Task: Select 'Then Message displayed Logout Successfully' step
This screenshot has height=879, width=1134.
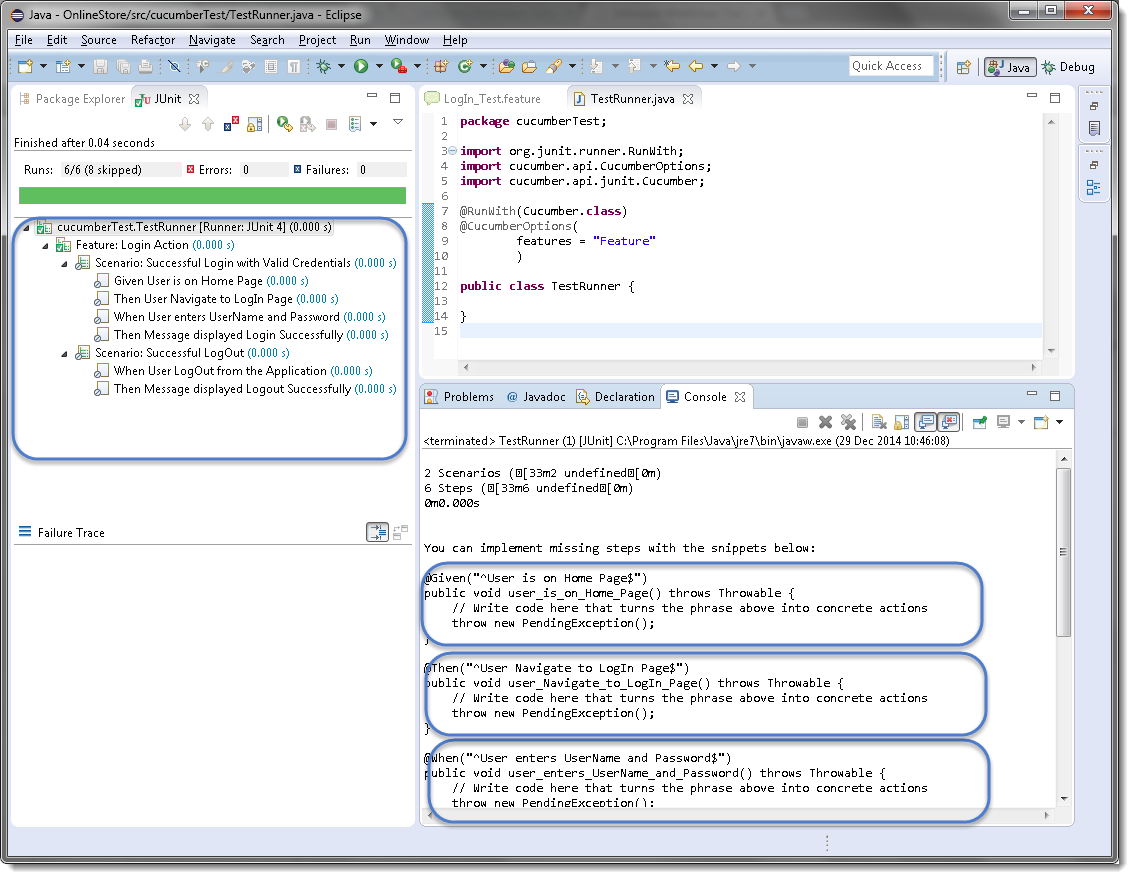Action: click(245, 389)
